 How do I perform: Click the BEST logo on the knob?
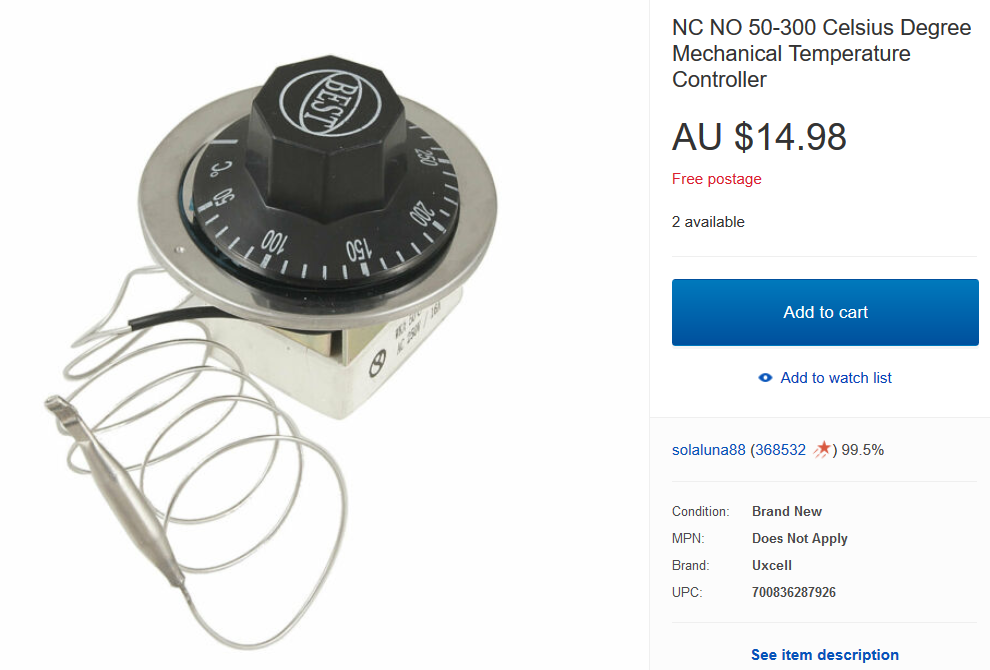[x=329, y=103]
